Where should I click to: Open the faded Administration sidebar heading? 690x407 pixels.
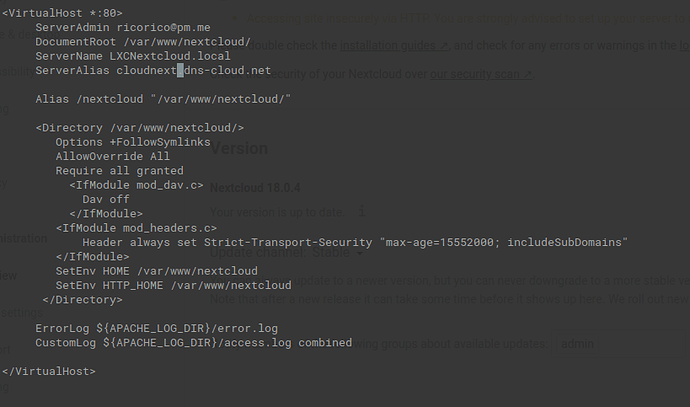pyautogui.click(x=23, y=238)
